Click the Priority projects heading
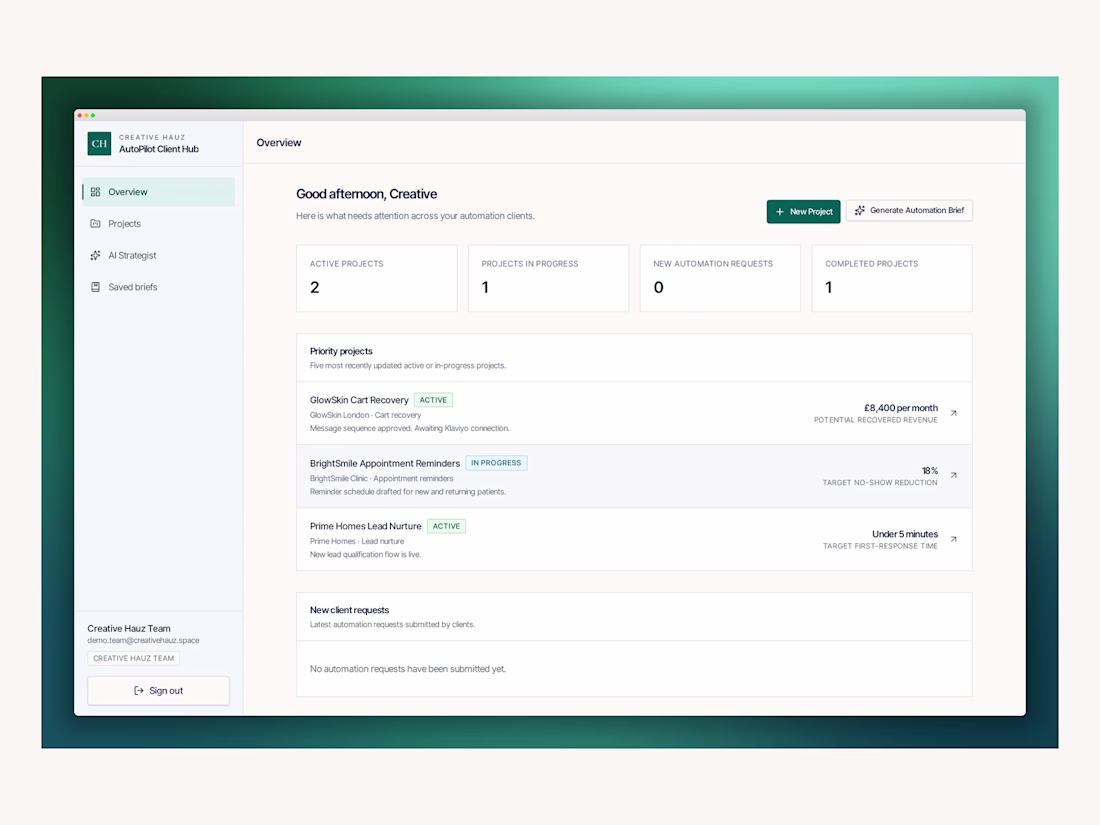The image size is (1100, 825). point(341,351)
